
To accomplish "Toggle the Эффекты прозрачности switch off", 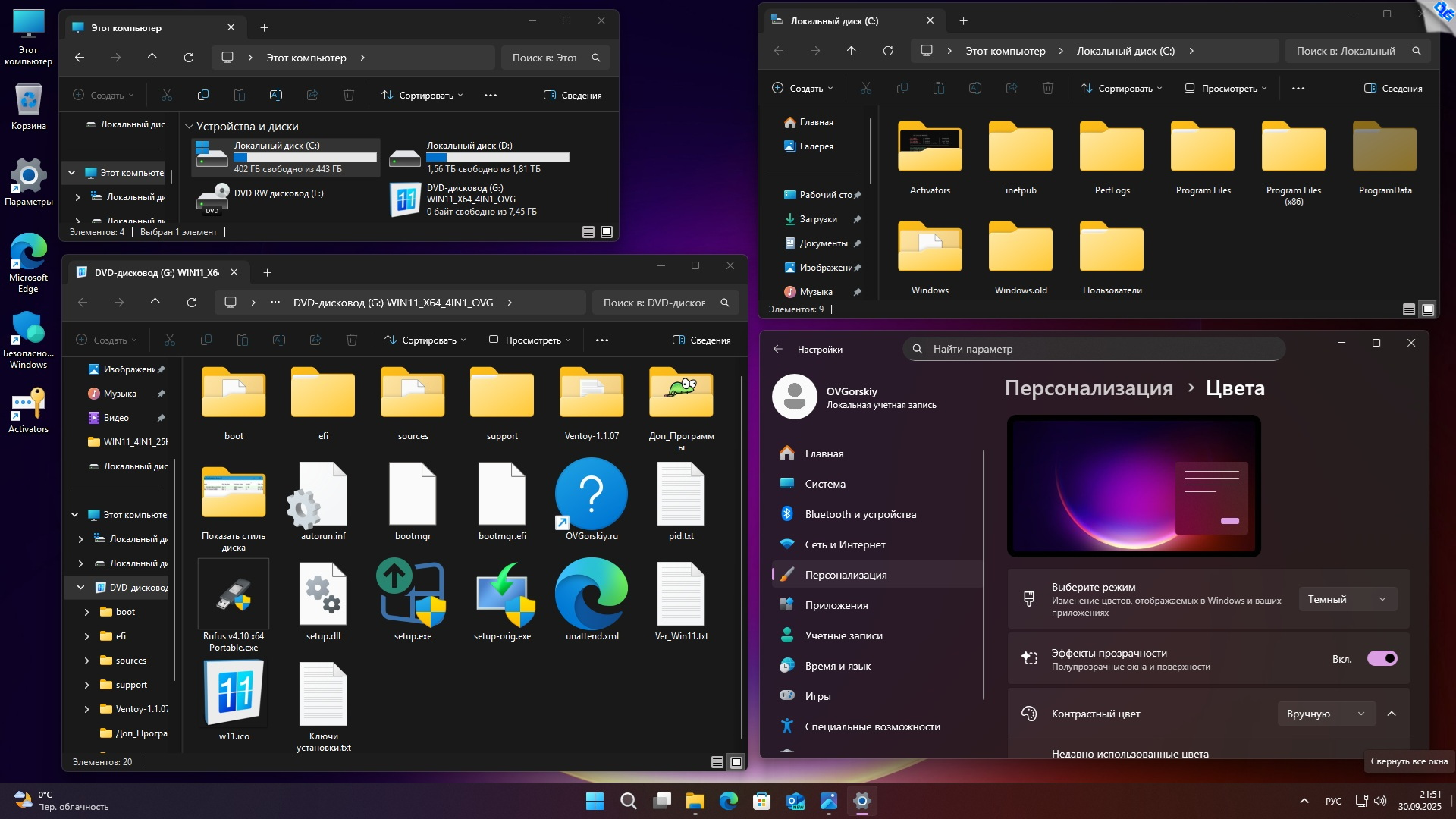I will [x=1382, y=658].
